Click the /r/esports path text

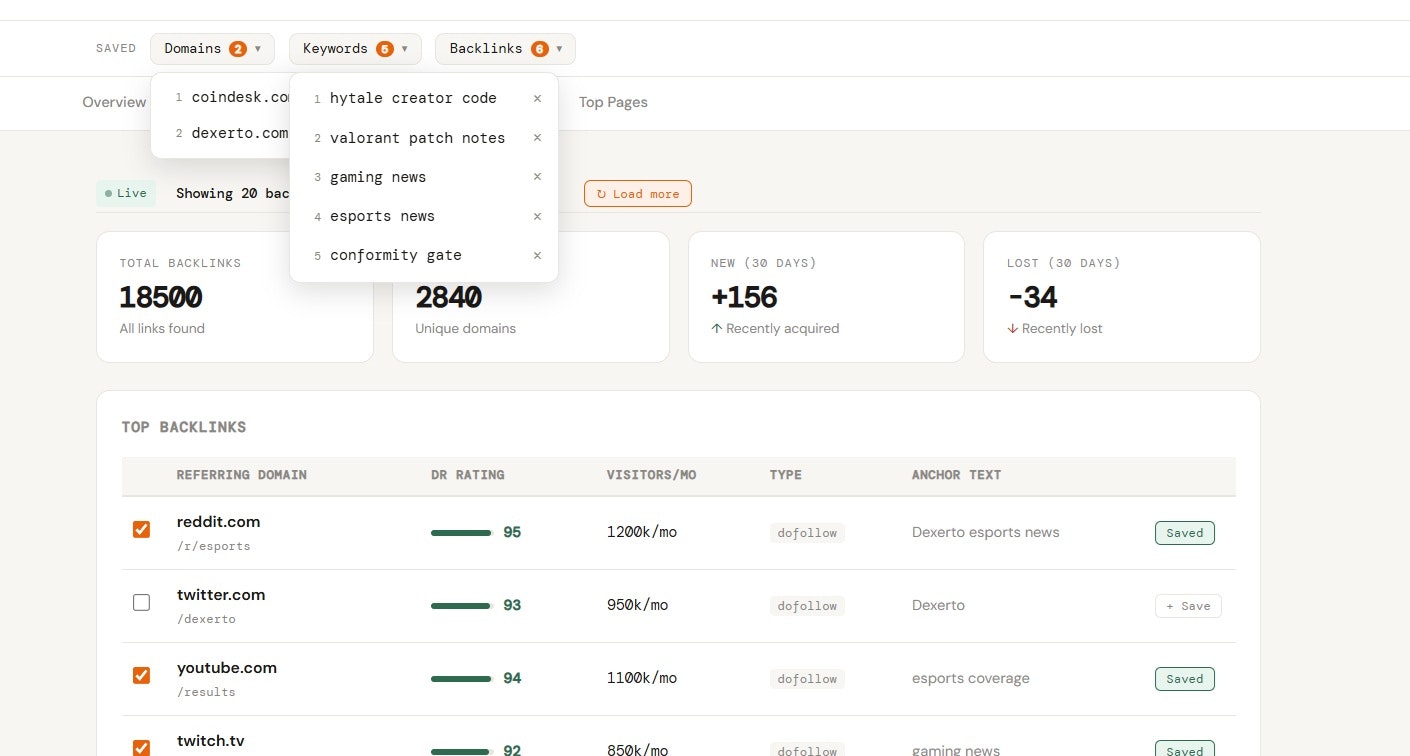(214, 546)
